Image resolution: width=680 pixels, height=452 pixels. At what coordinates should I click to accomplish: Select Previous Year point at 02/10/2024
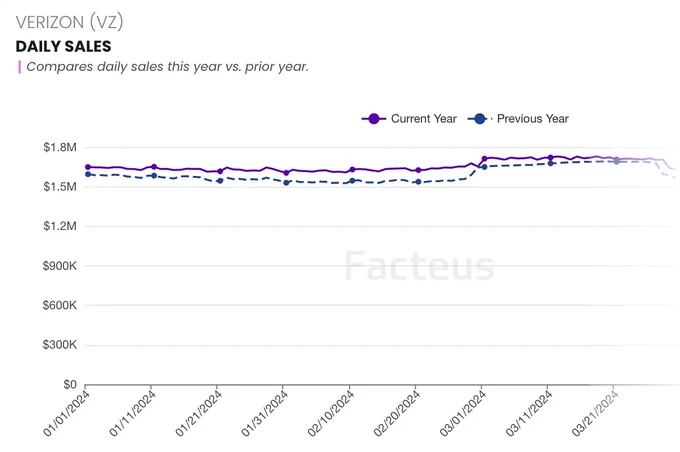353,180
